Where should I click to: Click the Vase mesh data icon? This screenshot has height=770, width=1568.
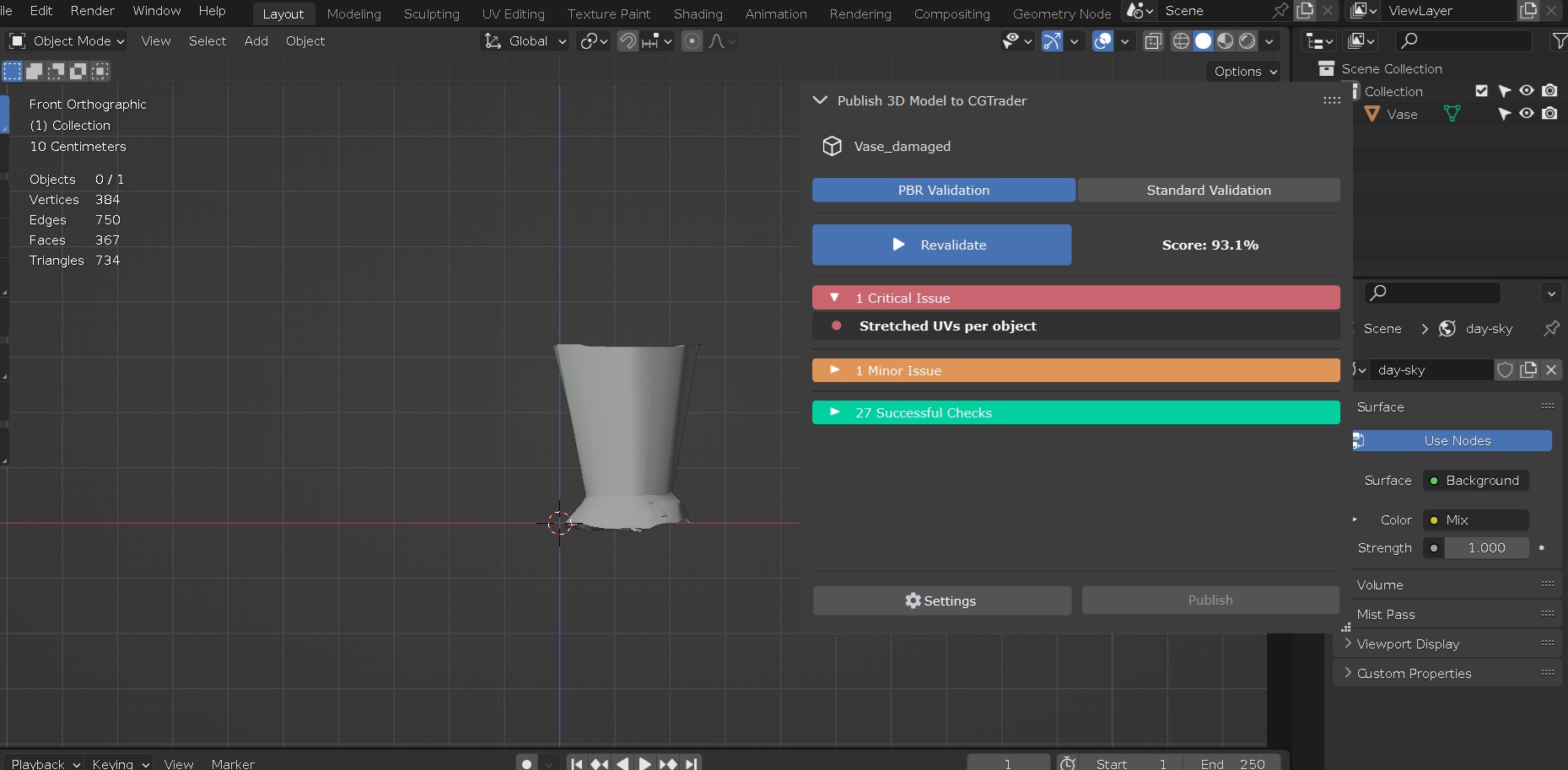(1452, 113)
